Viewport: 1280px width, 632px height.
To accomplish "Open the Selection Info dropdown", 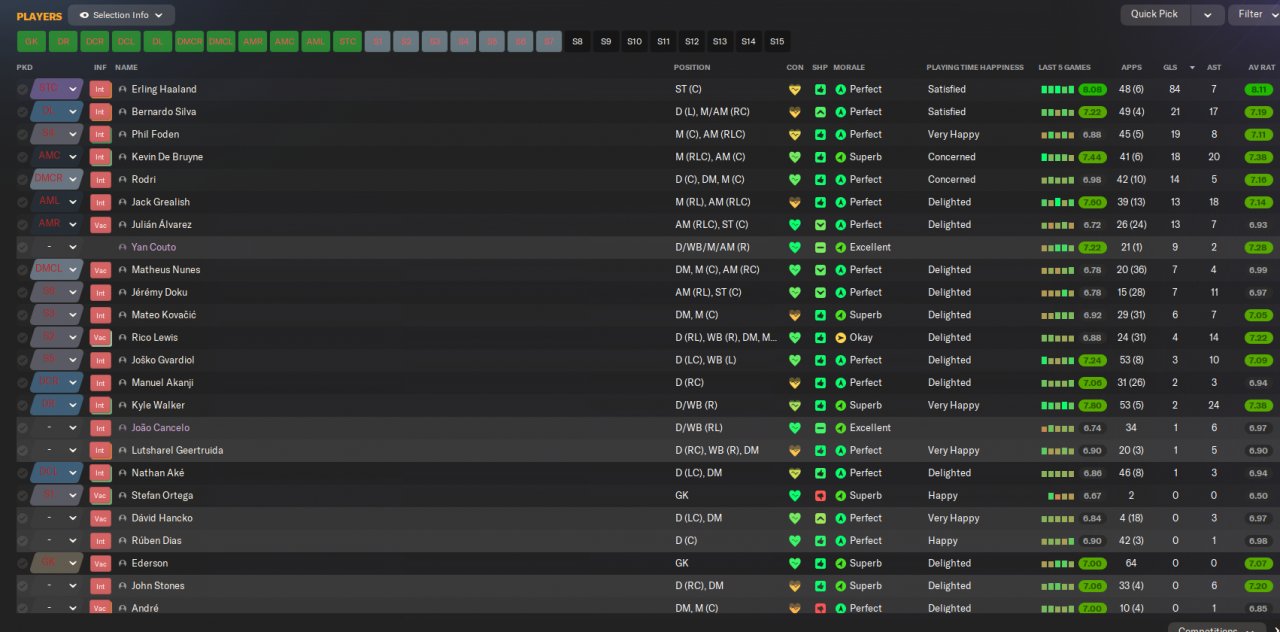I will pos(121,15).
